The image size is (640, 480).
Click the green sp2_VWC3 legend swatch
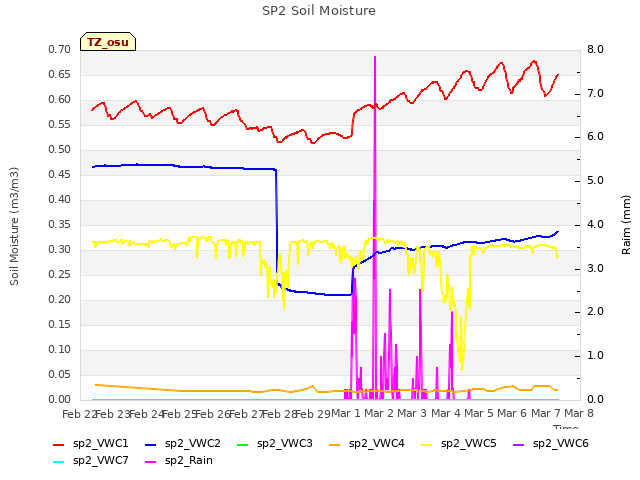point(243,444)
